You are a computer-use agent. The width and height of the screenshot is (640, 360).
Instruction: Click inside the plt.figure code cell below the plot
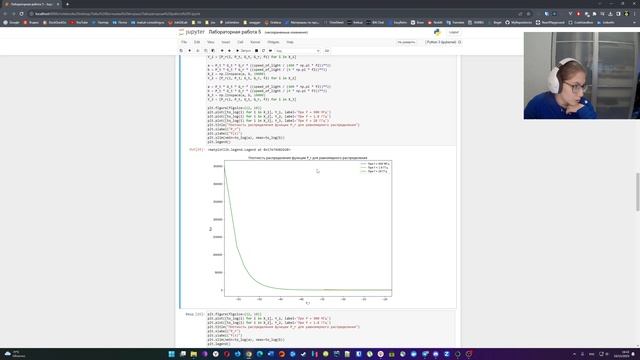click(x=331, y=329)
